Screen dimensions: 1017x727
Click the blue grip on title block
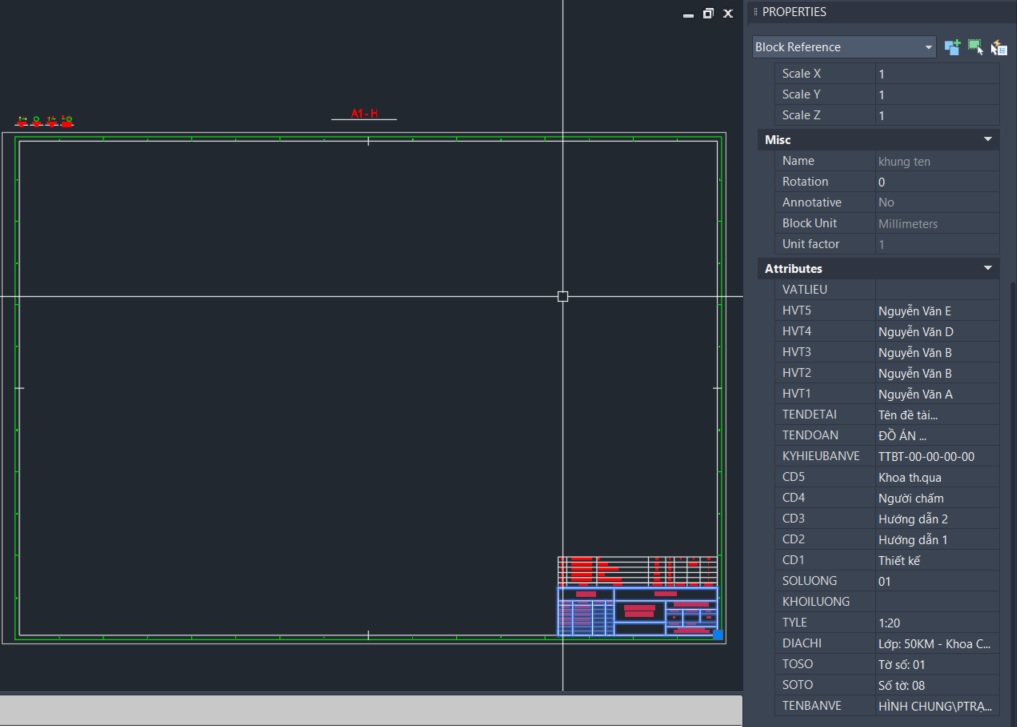(717, 634)
